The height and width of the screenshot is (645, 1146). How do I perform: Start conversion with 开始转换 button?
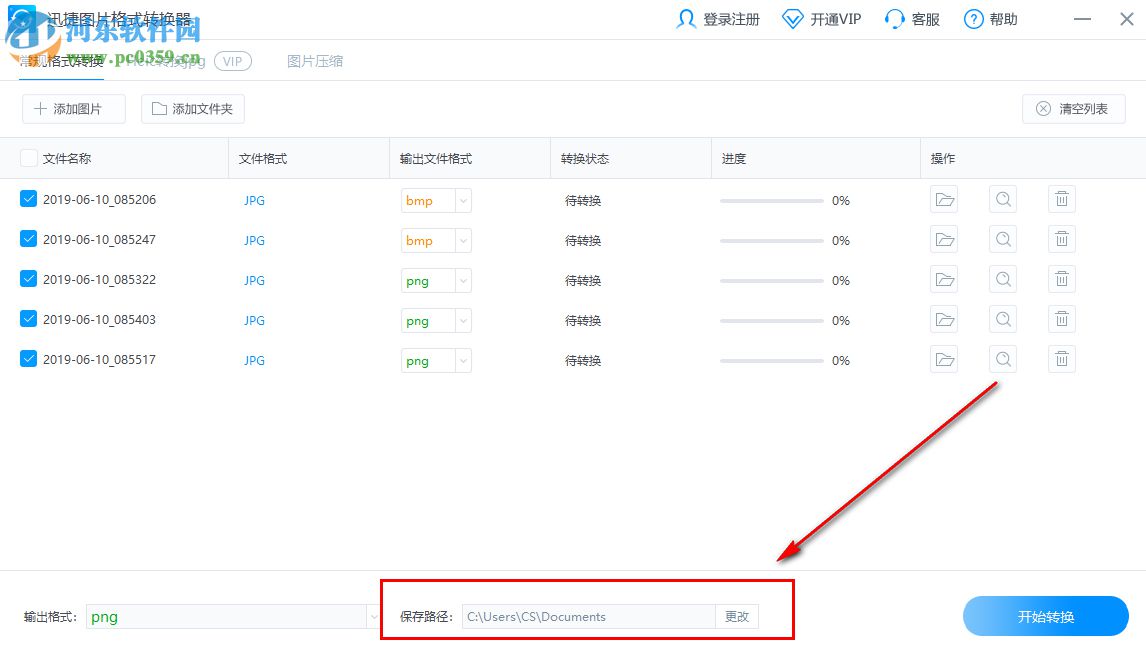pos(1045,616)
